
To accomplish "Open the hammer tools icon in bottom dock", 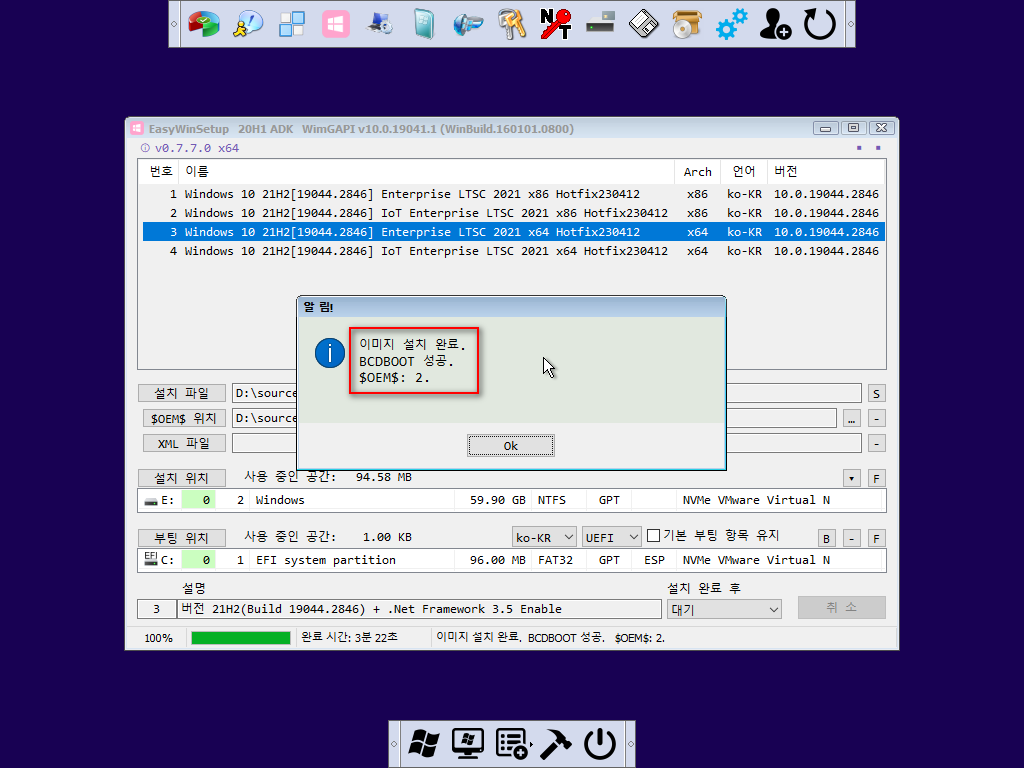I will click(x=556, y=744).
